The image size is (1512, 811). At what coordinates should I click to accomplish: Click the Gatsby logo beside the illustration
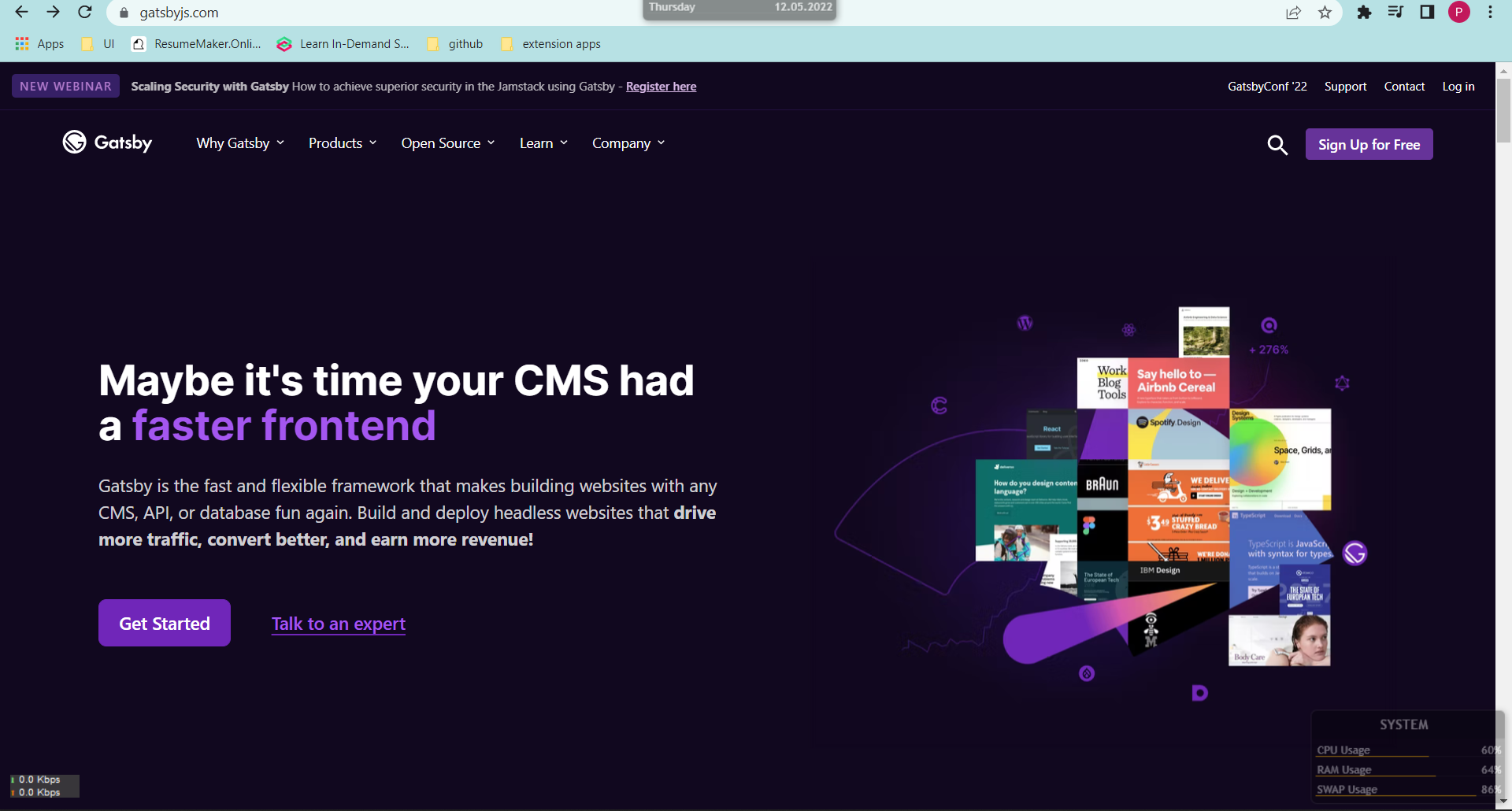[x=1354, y=554]
